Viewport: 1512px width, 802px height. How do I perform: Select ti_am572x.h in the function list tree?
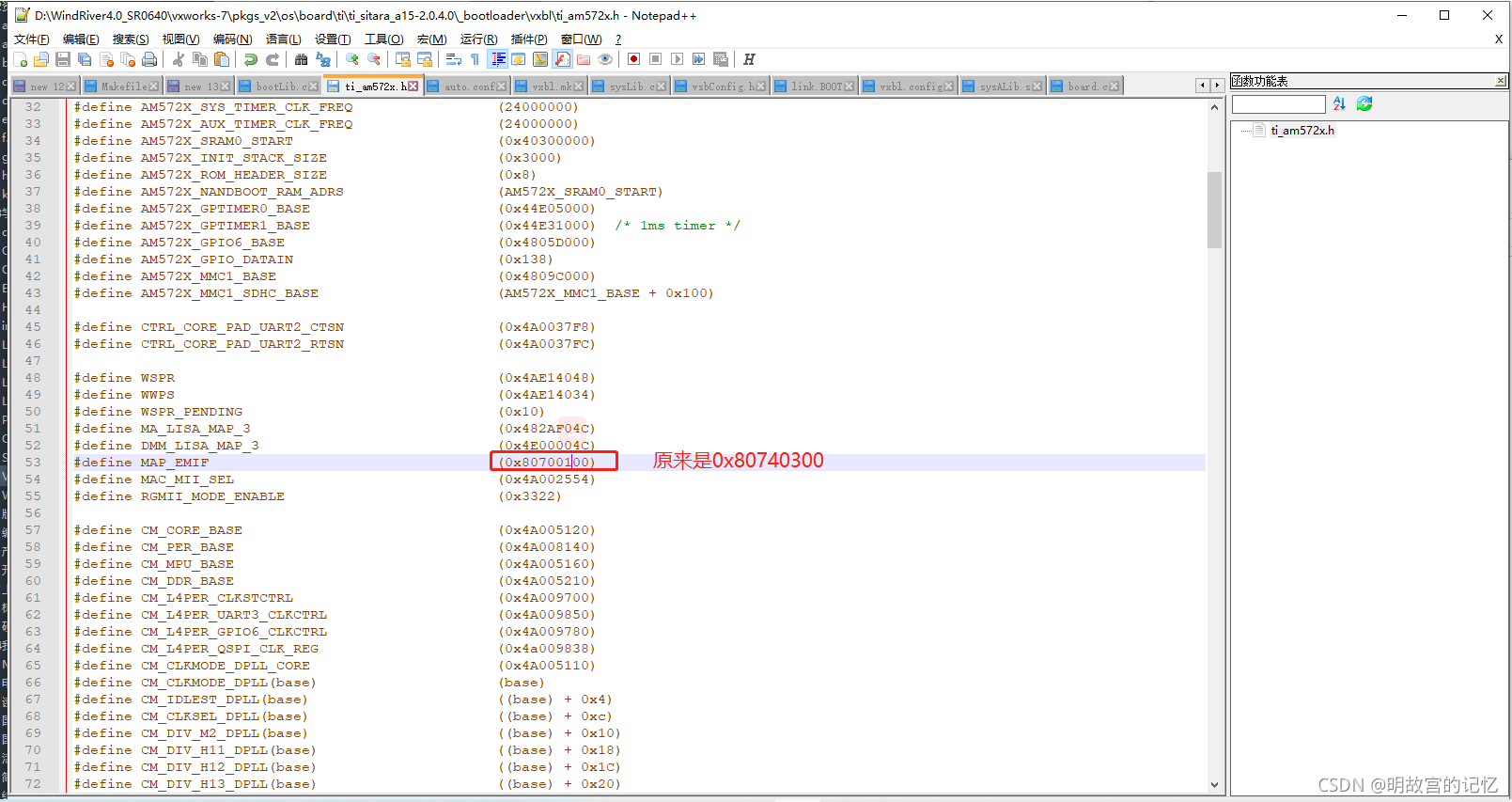click(x=1302, y=131)
